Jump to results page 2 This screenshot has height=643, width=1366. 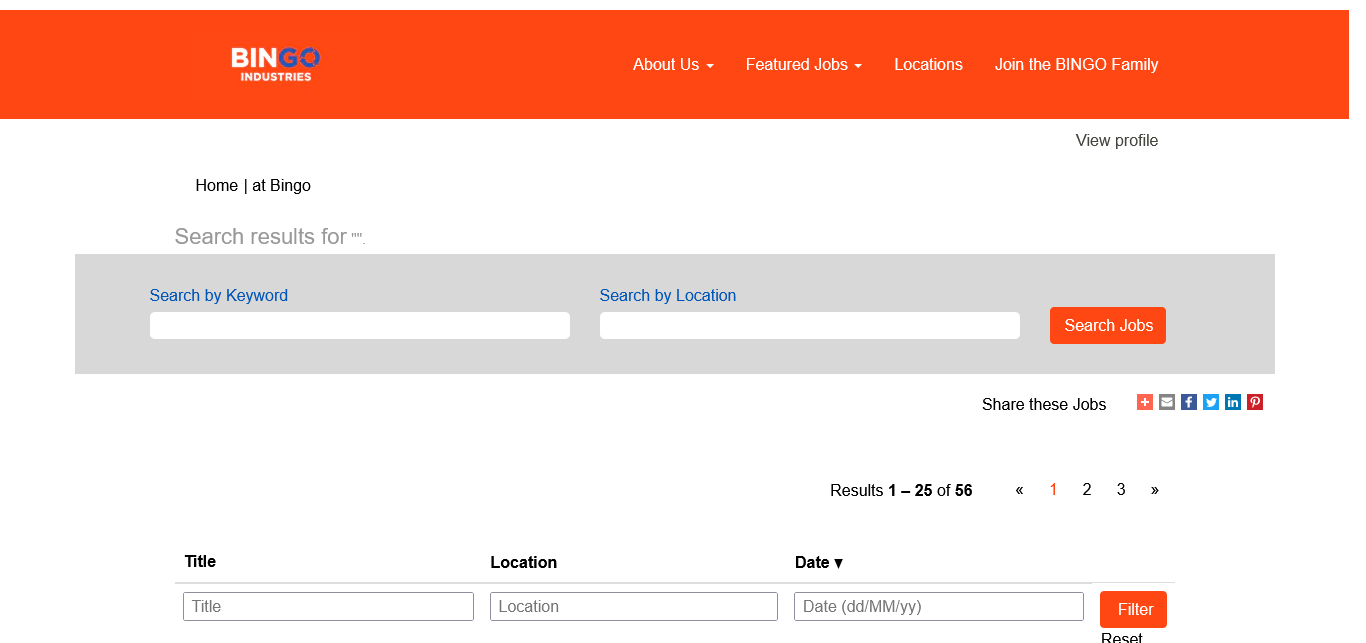[x=1087, y=490]
